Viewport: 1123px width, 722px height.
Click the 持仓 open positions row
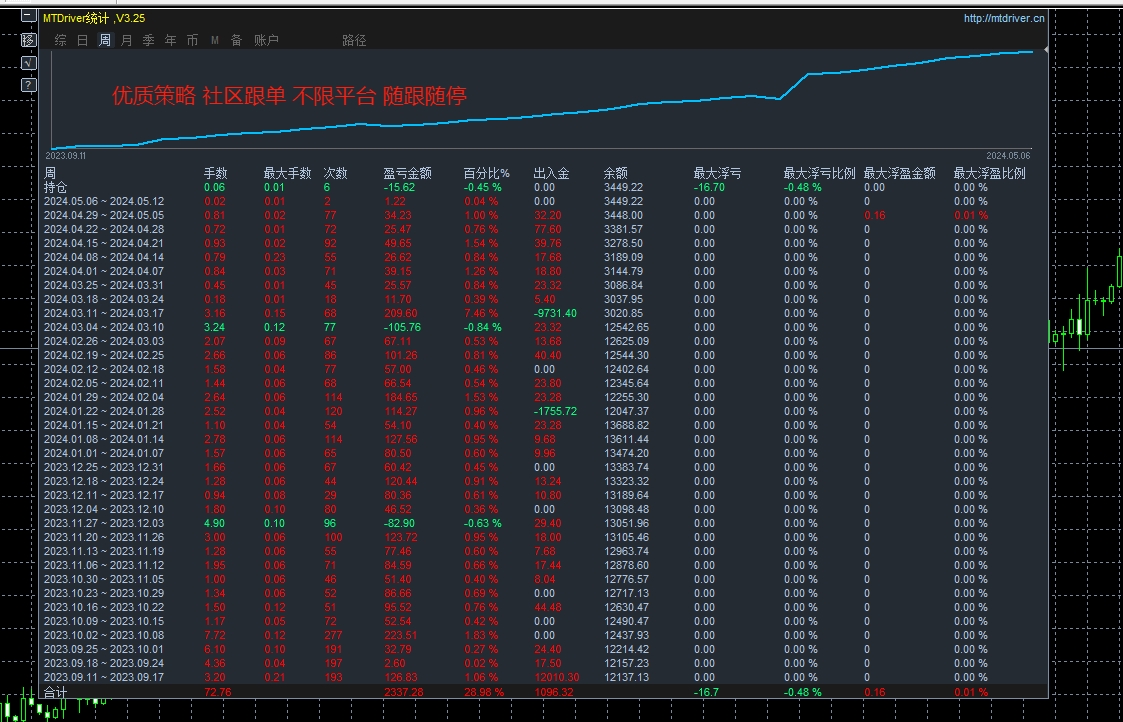[56, 187]
